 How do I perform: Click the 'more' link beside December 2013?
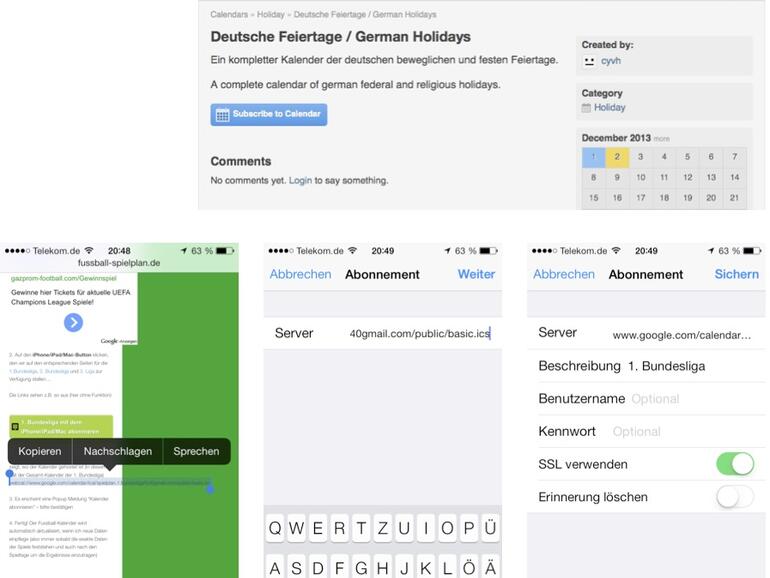coord(661,139)
